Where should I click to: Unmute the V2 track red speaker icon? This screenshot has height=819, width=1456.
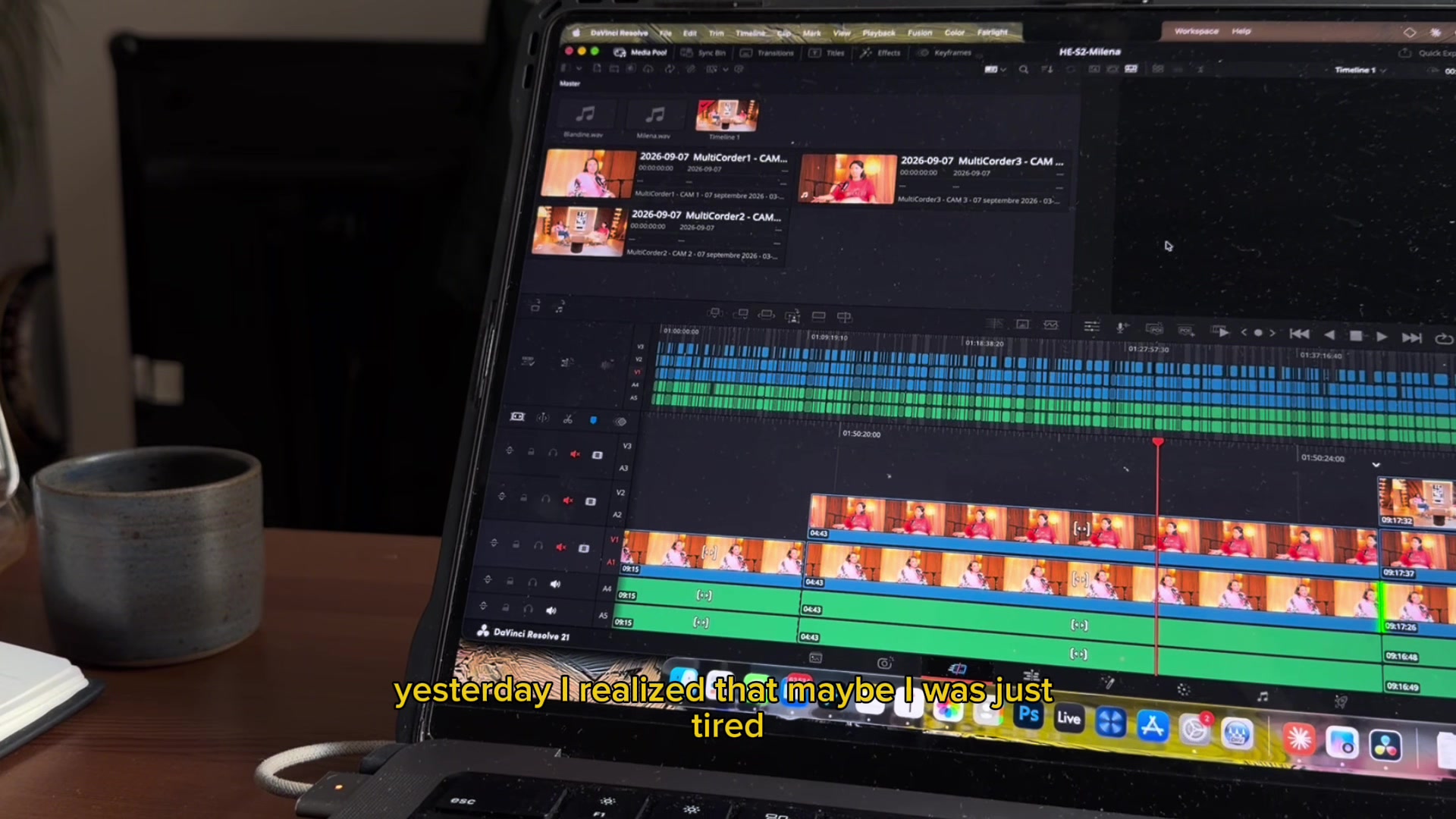point(567,500)
